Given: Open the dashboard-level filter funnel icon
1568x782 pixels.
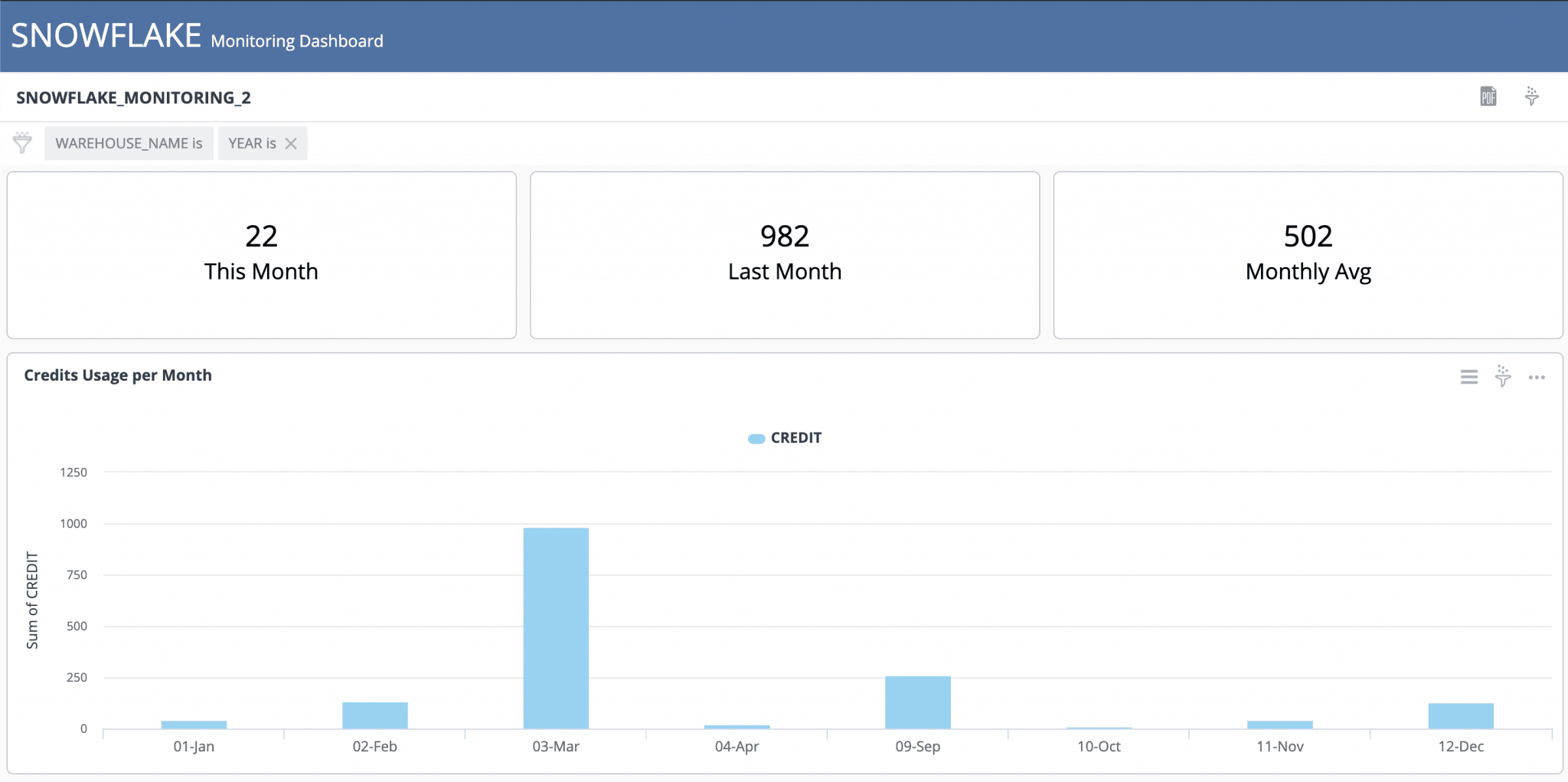Looking at the screenshot, I should click(1532, 97).
